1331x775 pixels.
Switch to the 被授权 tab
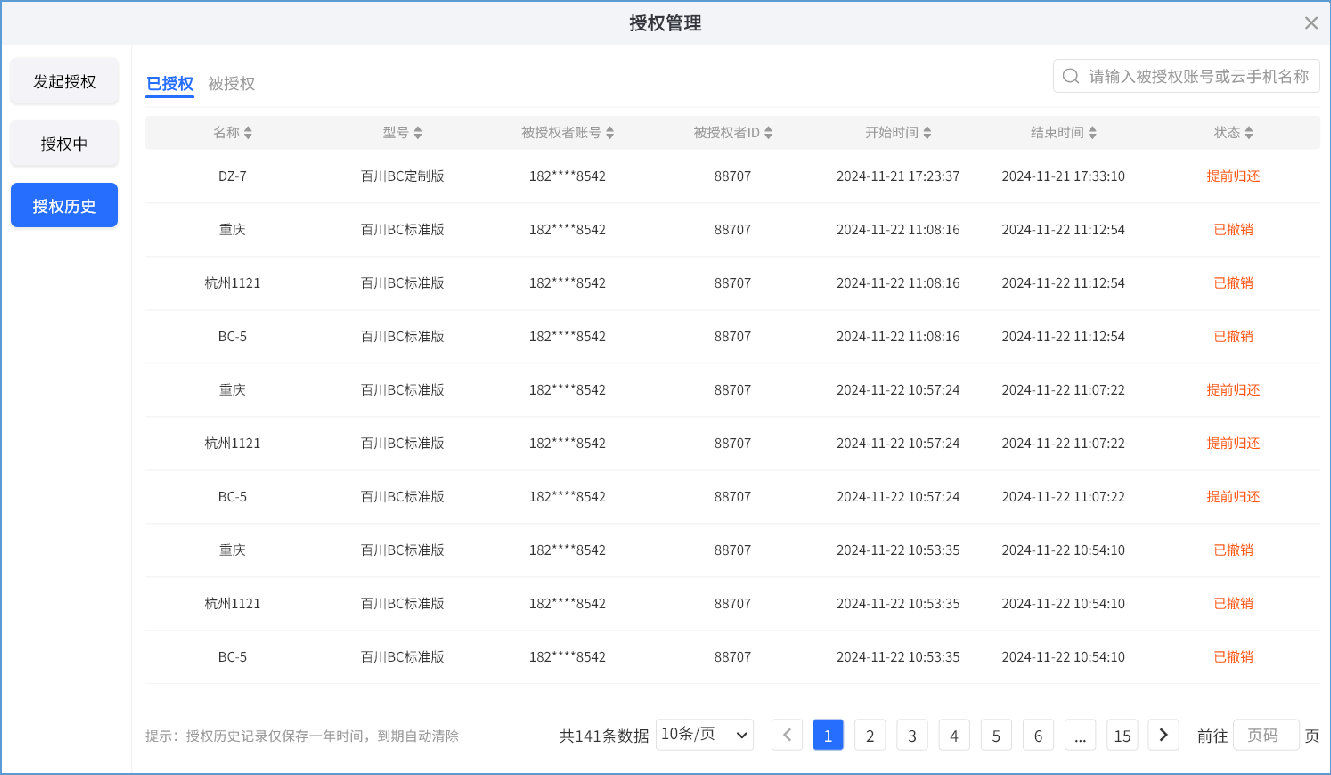point(231,84)
